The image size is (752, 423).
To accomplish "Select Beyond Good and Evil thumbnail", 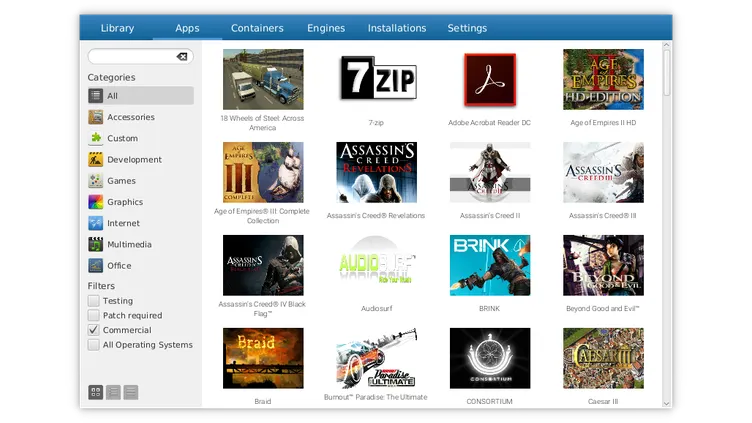I will click(x=603, y=265).
